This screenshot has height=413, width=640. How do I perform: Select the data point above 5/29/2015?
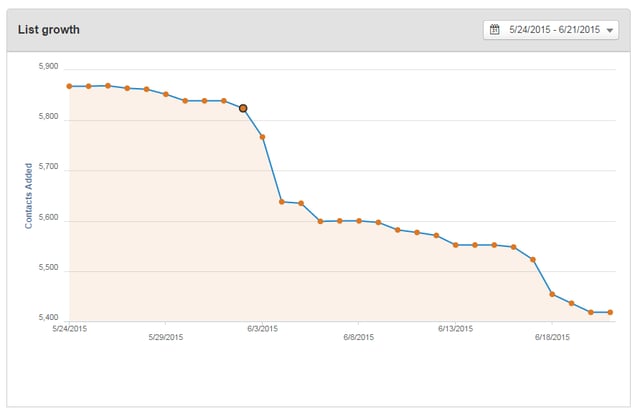(x=166, y=94)
